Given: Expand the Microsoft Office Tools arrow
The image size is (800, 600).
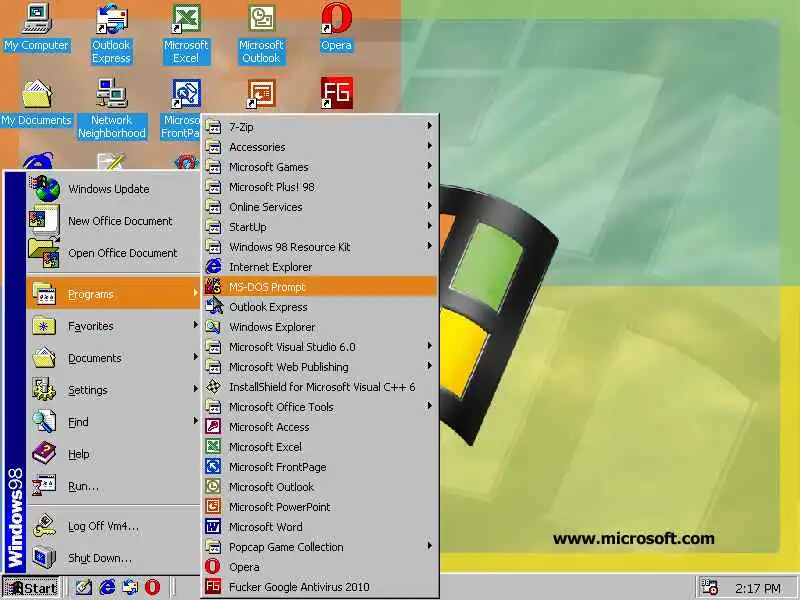Looking at the screenshot, I should tap(430, 406).
